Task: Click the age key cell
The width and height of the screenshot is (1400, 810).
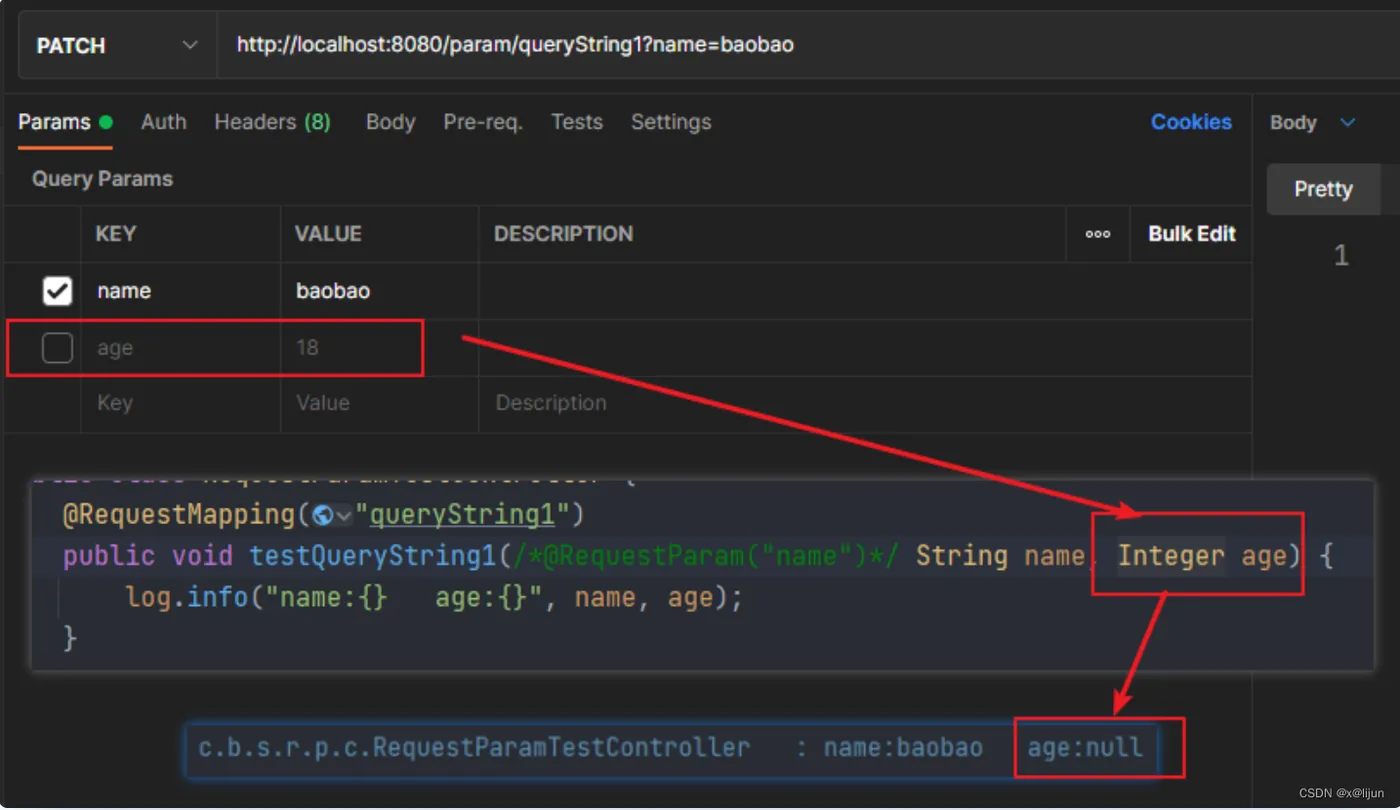Action: point(180,348)
